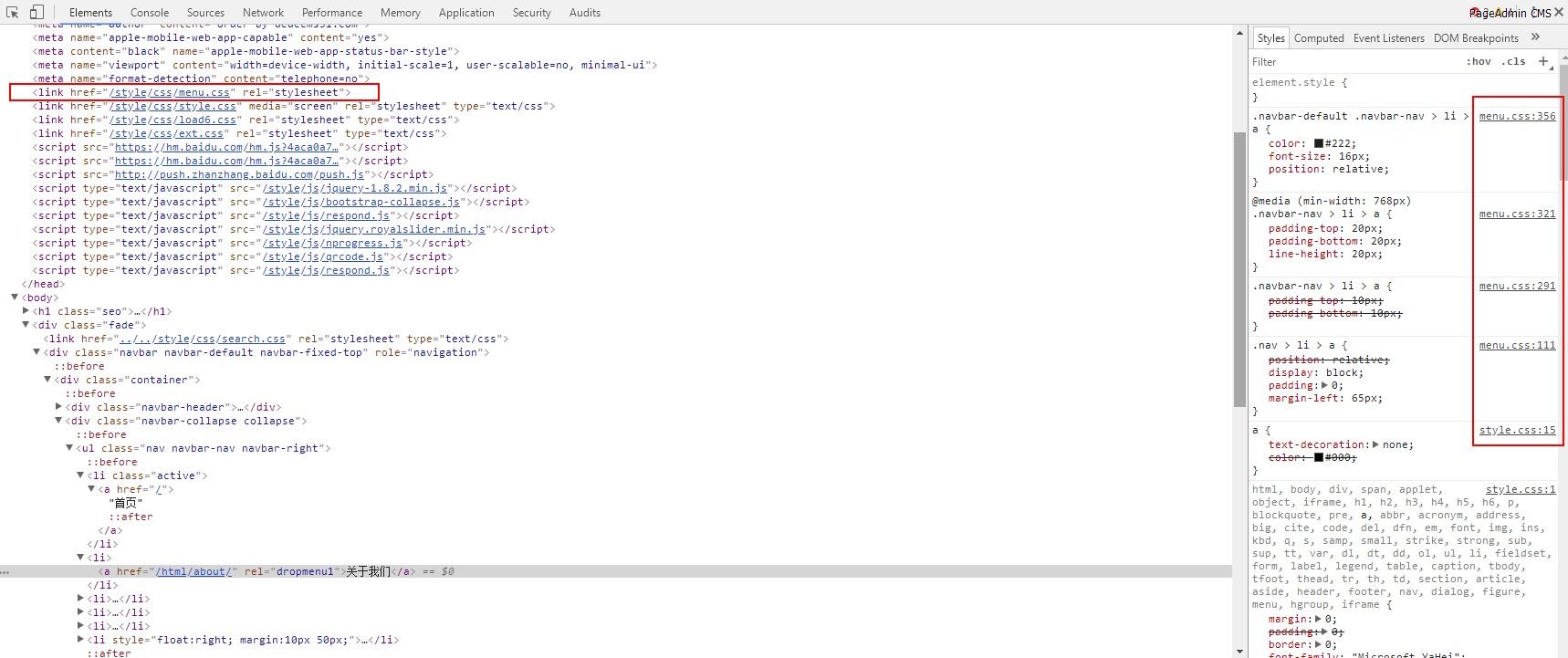
Task: Select the "首页" text node
Action: click(126, 503)
